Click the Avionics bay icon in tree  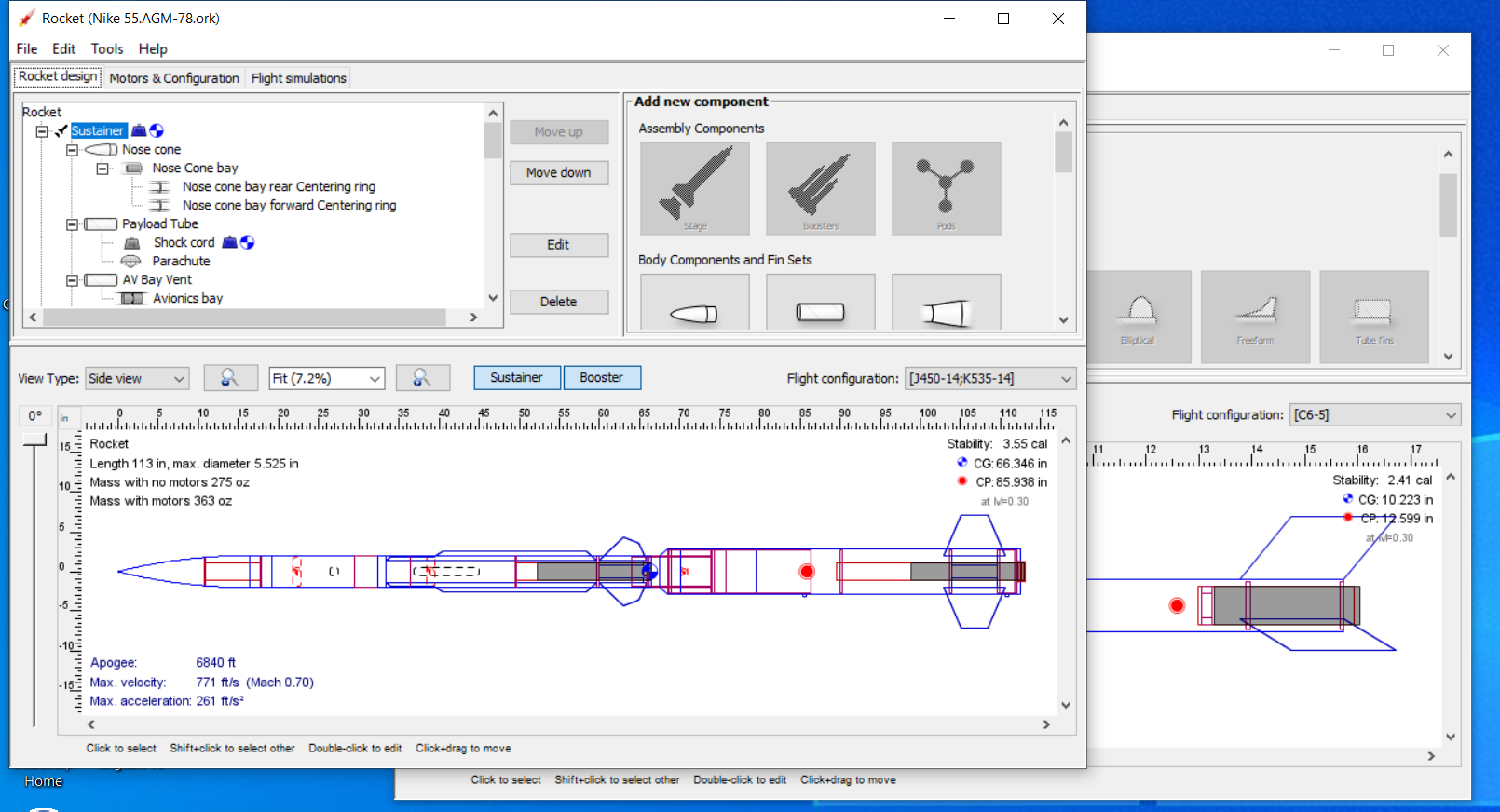pos(133,298)
